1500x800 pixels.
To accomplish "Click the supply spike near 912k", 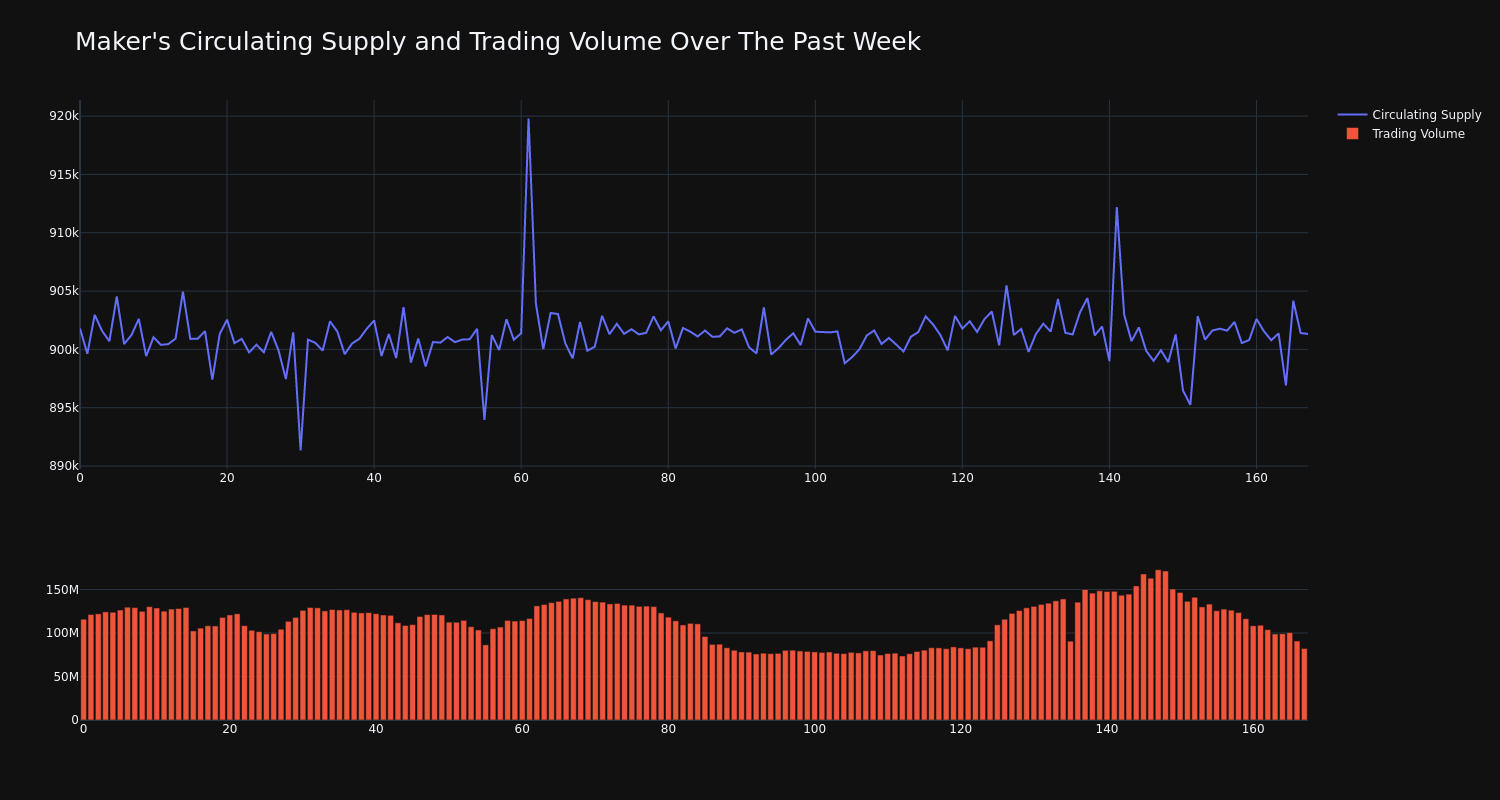I will (1117, 208).
